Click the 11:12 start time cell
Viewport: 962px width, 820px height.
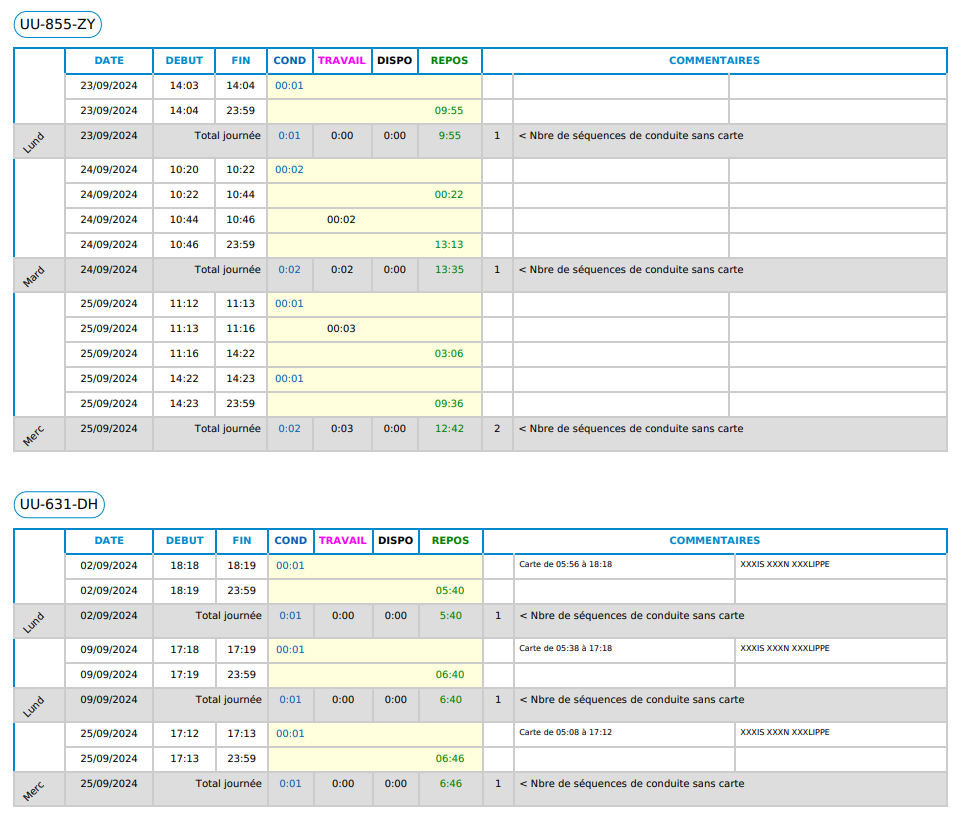[184, 304]
